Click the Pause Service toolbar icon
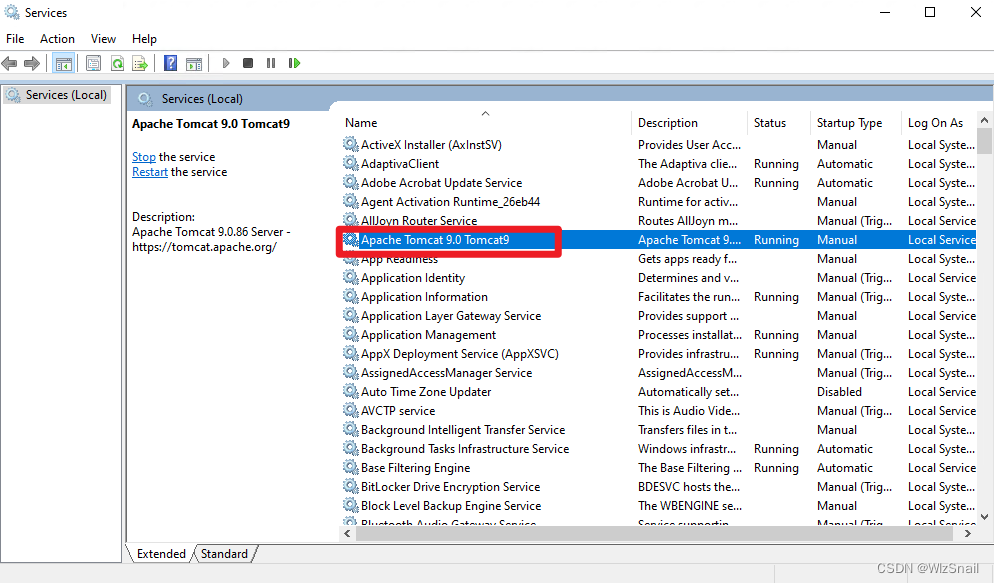This screenshot has height=583, width=994. (x=271, y=63)
